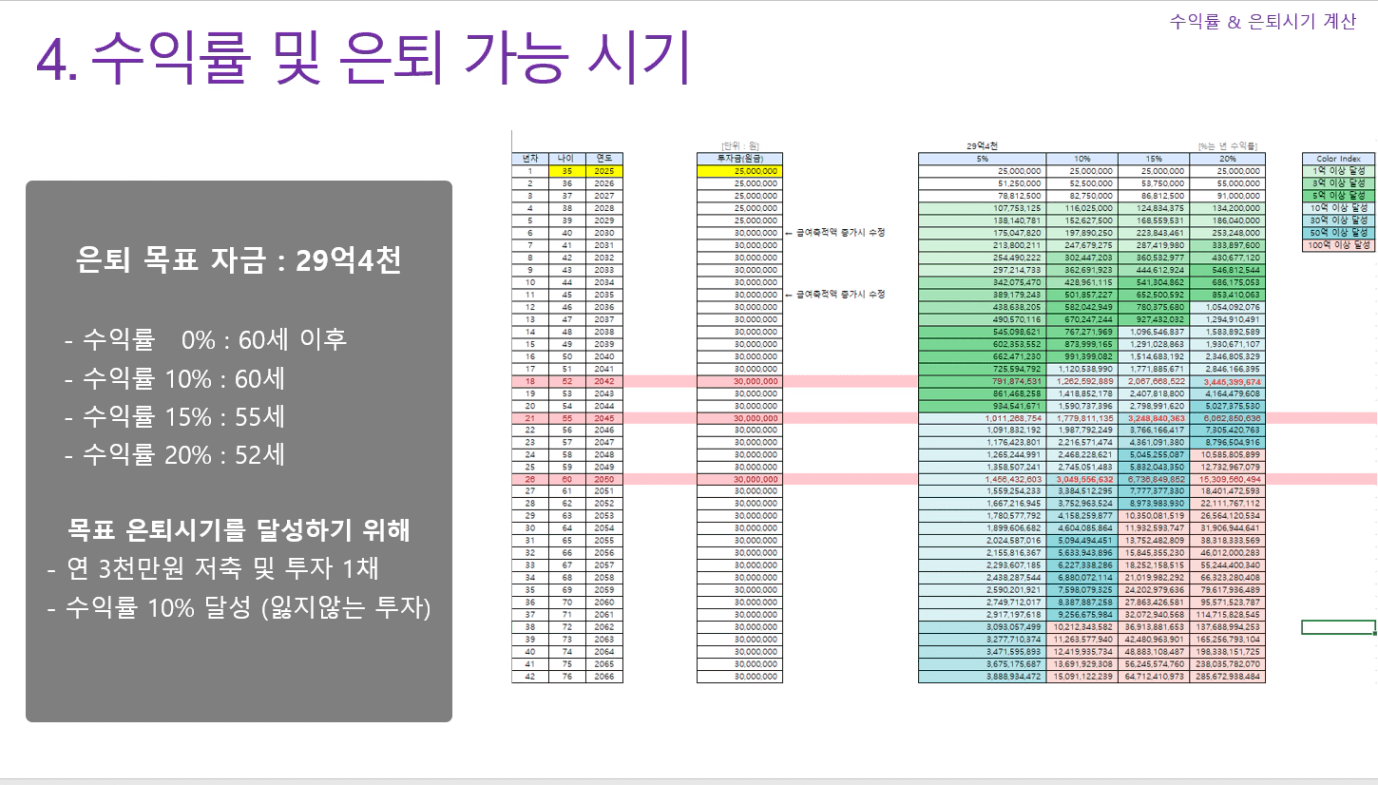Click the '목표 은퇴시기를 달성하기 위해' subheading
This screenshot has width=1378, height=785.
[x=239, y=530]
